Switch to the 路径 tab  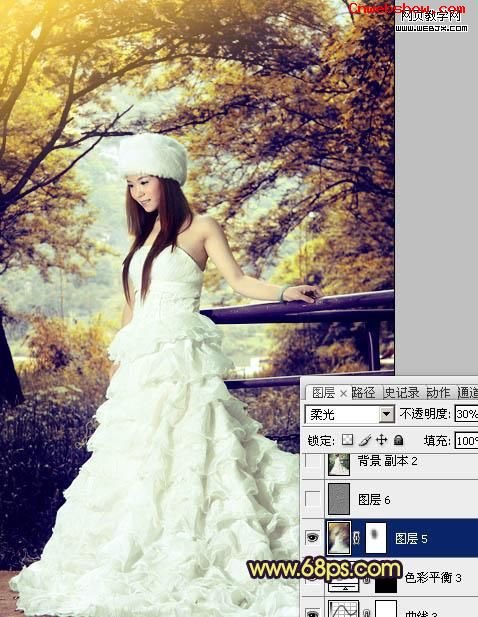[363, 393]
